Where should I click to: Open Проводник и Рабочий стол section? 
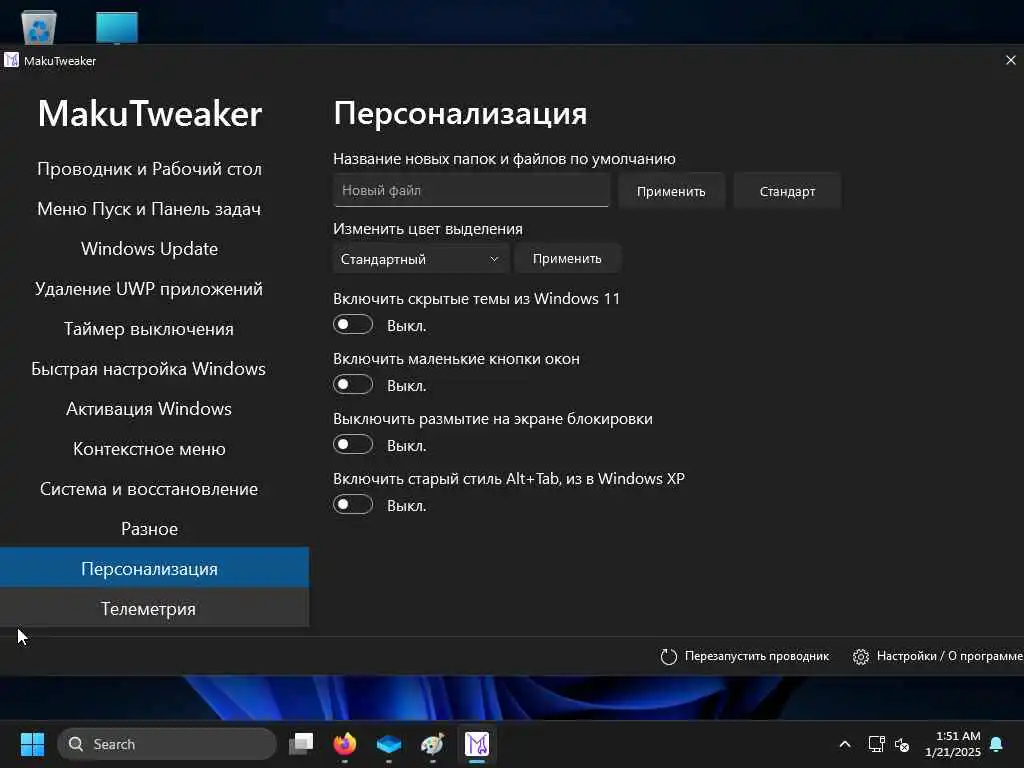(150, 168)
